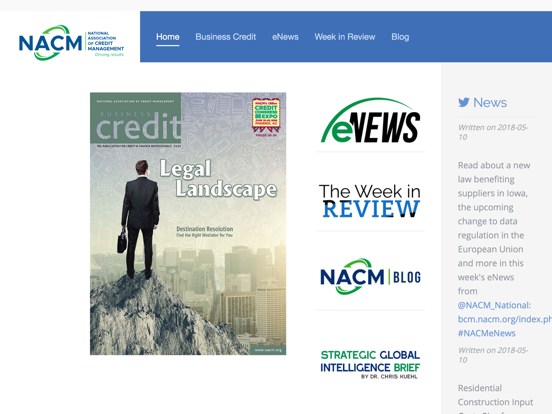Click the first 'Written on 2018-05-10' date
The width and height of the screenshot is (552, 414).
pyautogui.click(x=493, y=132)
